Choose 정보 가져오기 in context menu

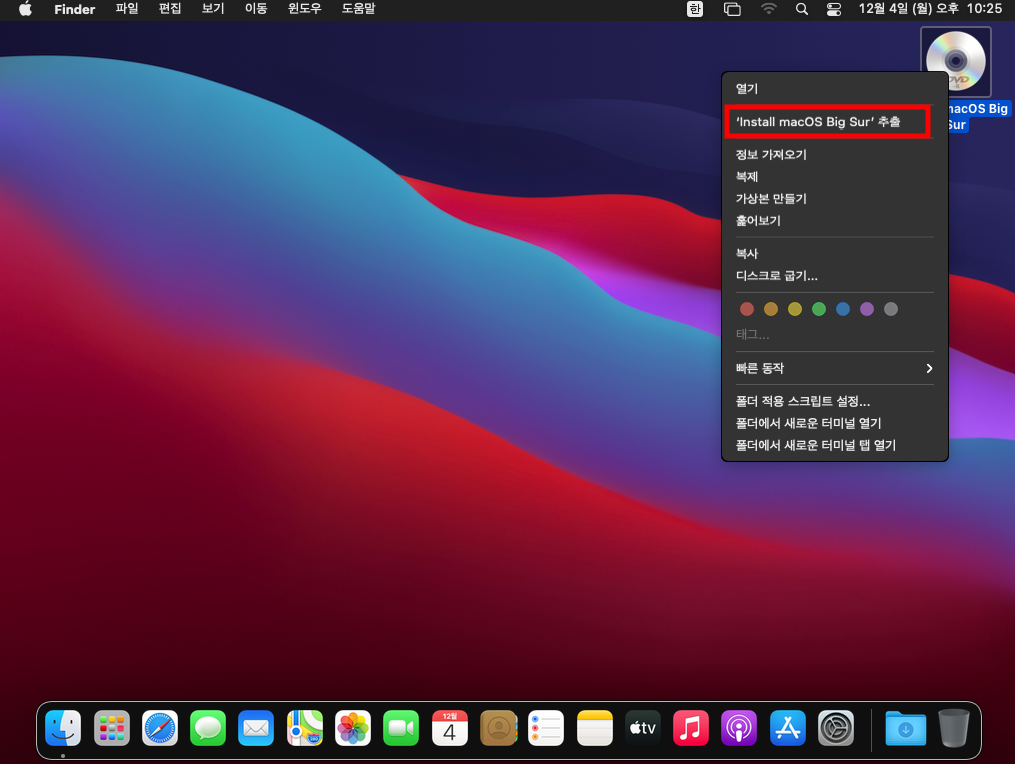pyautogui.click(x=834, y=155)
